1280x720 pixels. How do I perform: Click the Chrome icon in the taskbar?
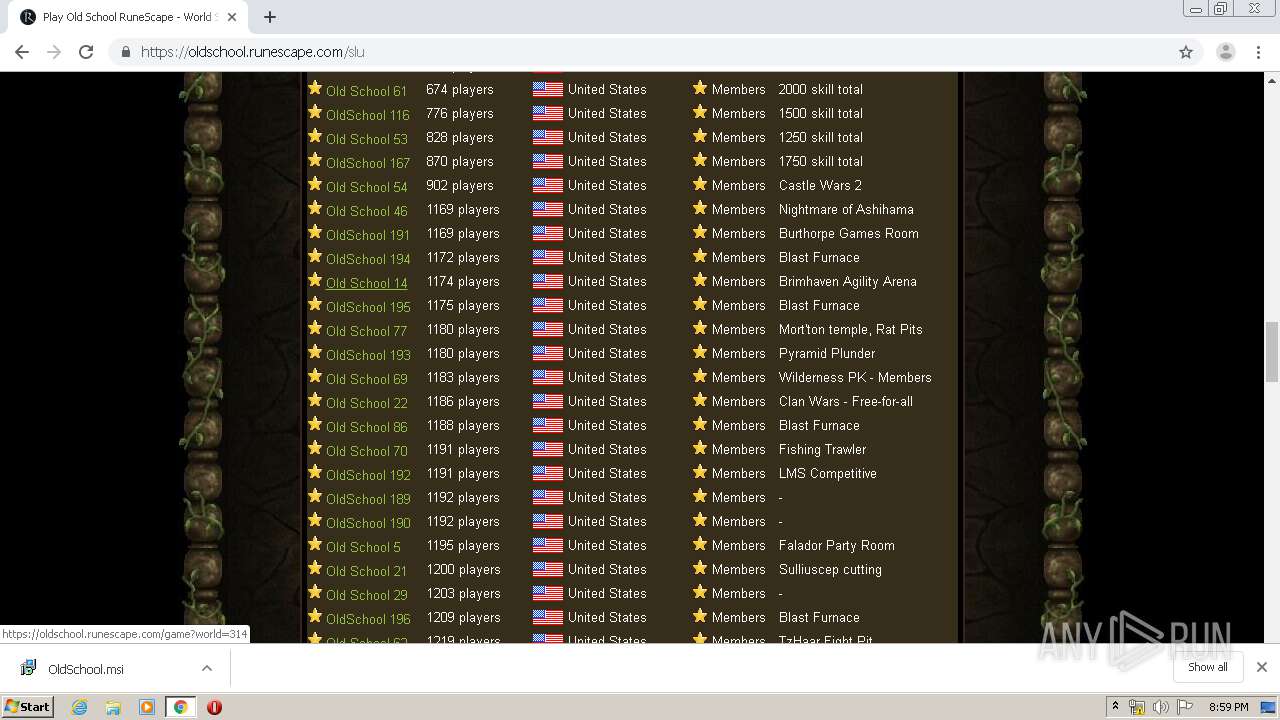tap(181, 707)
